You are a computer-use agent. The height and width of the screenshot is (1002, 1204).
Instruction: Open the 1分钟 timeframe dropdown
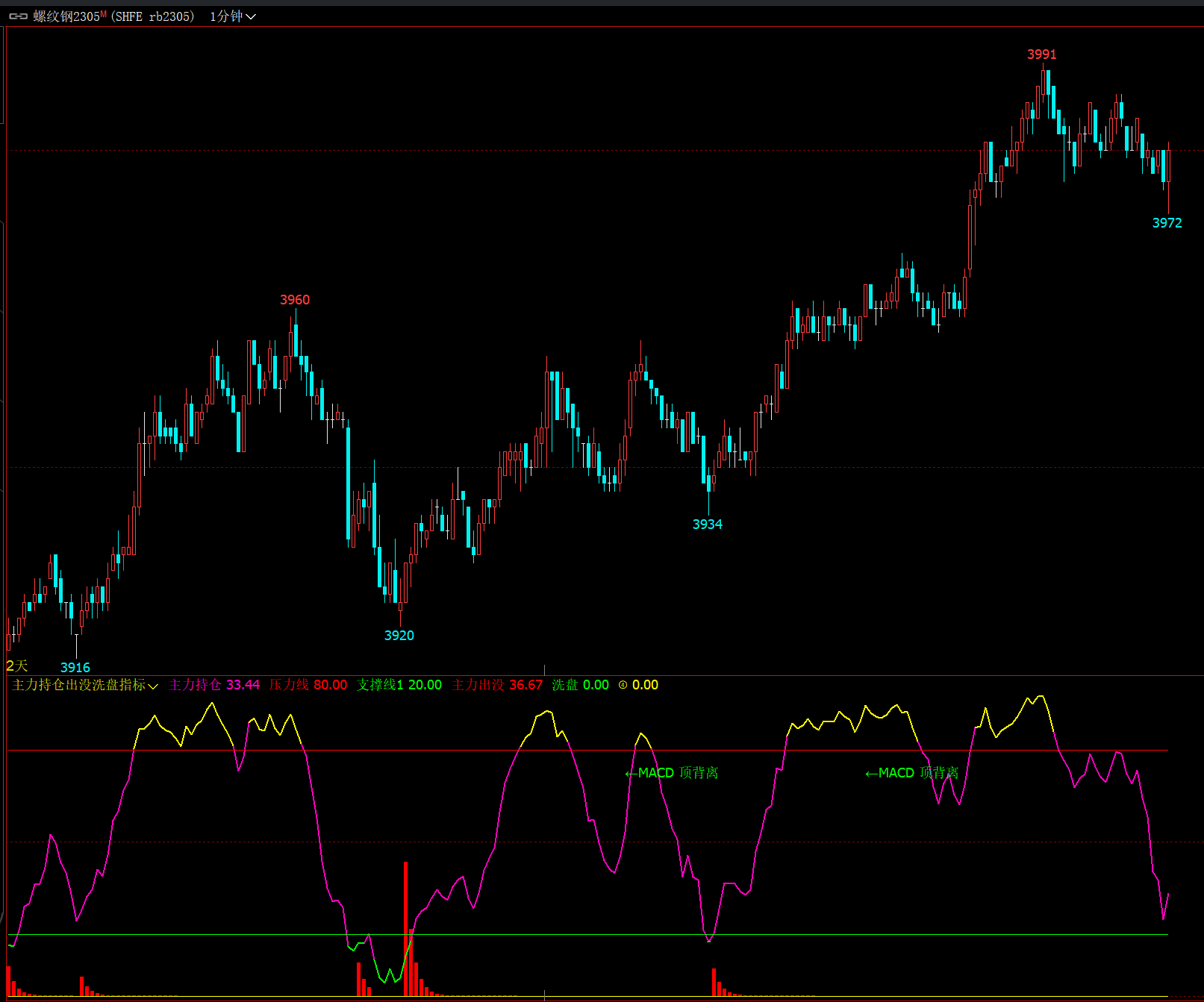[x=232, y=16]
